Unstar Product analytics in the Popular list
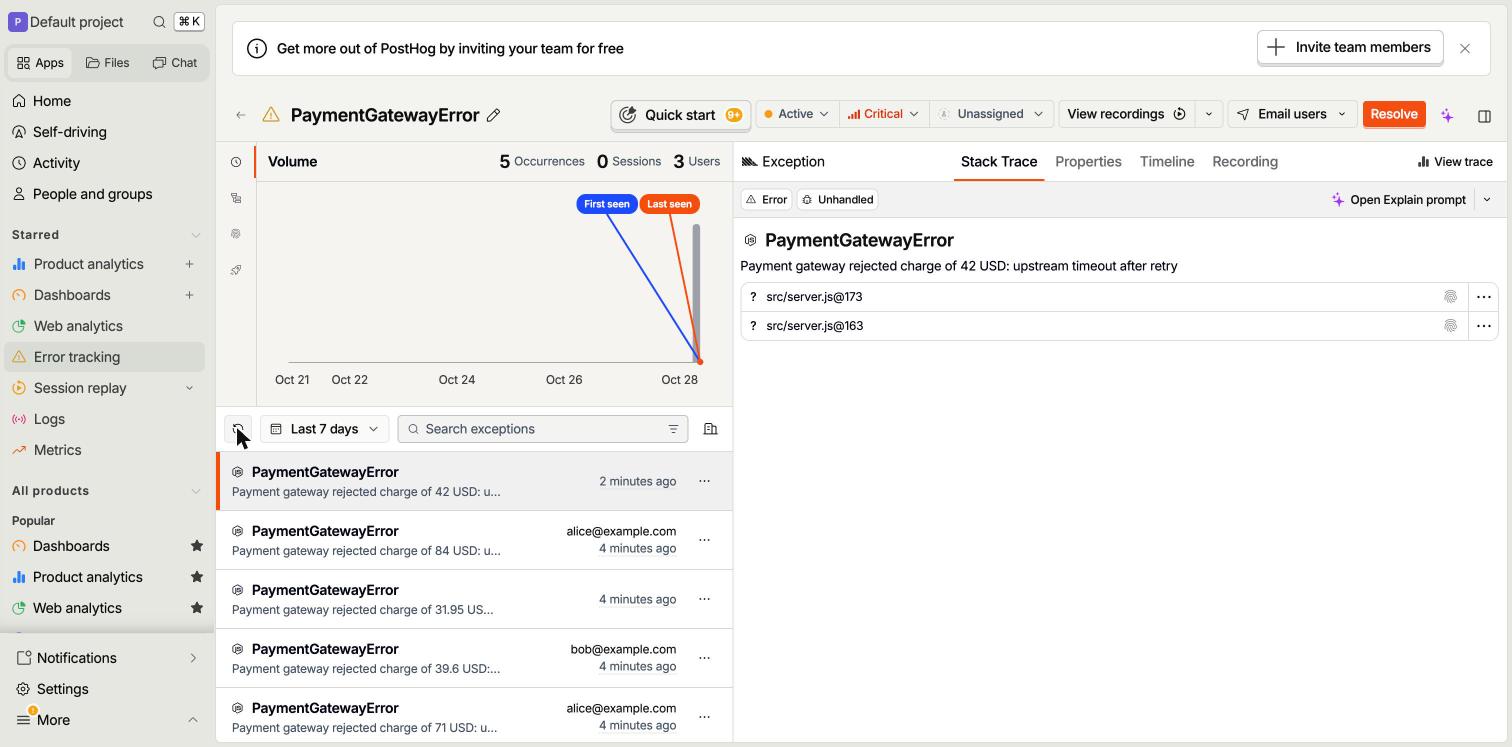The height and width of the screenshot is (747, 1512). click(197, 577)
